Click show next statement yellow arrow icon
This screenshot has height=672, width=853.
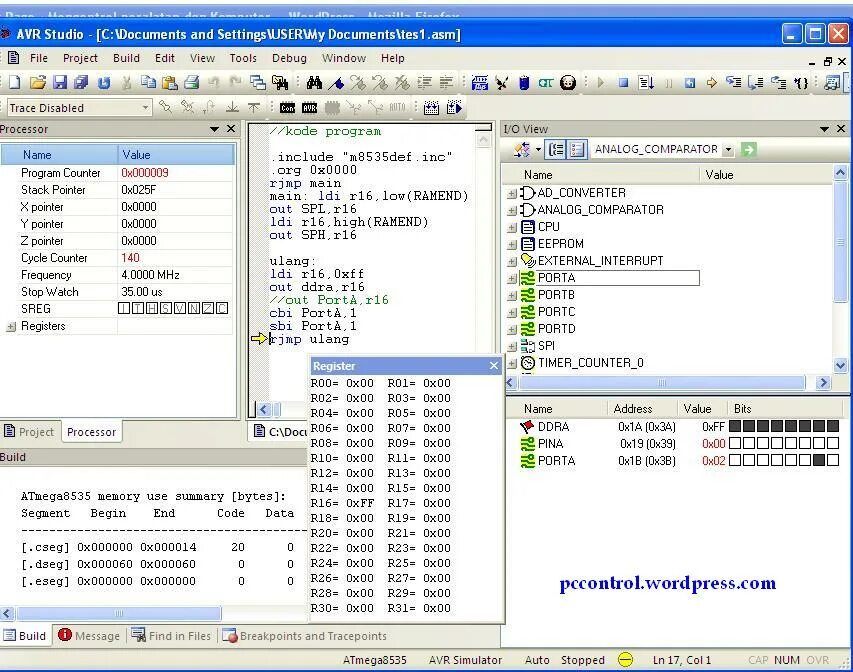[712, 83]
